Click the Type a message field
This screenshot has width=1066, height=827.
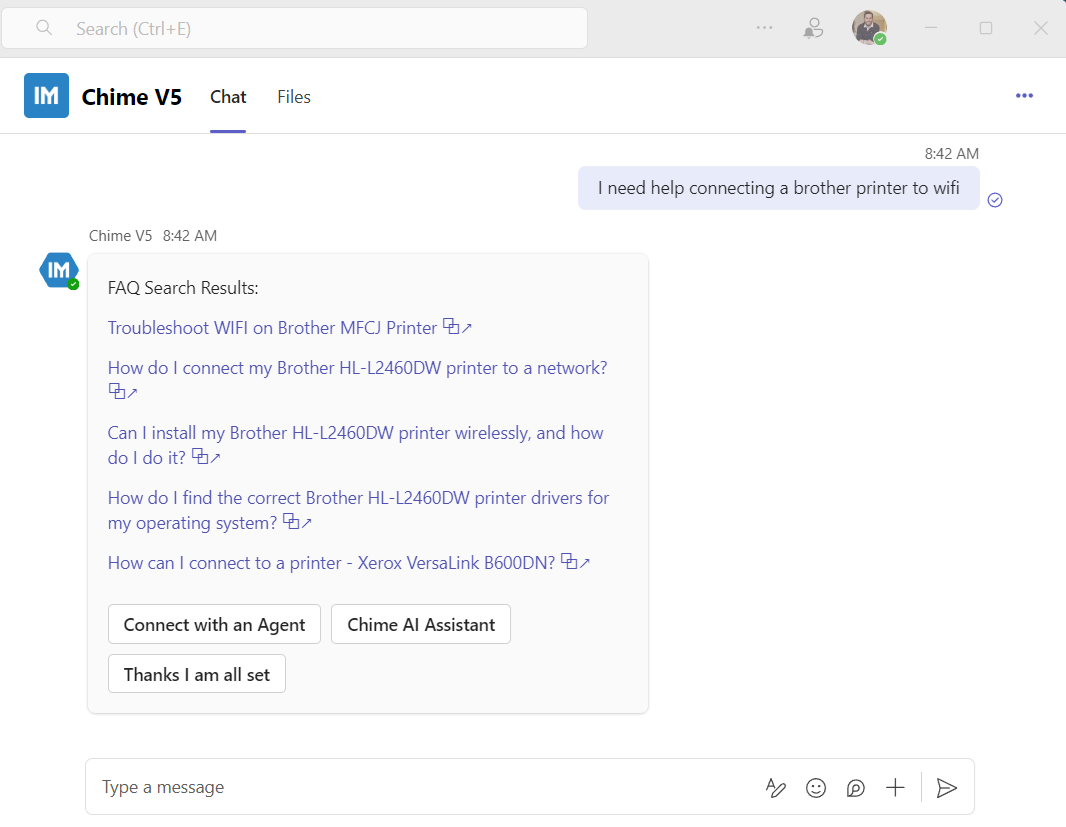422,787
